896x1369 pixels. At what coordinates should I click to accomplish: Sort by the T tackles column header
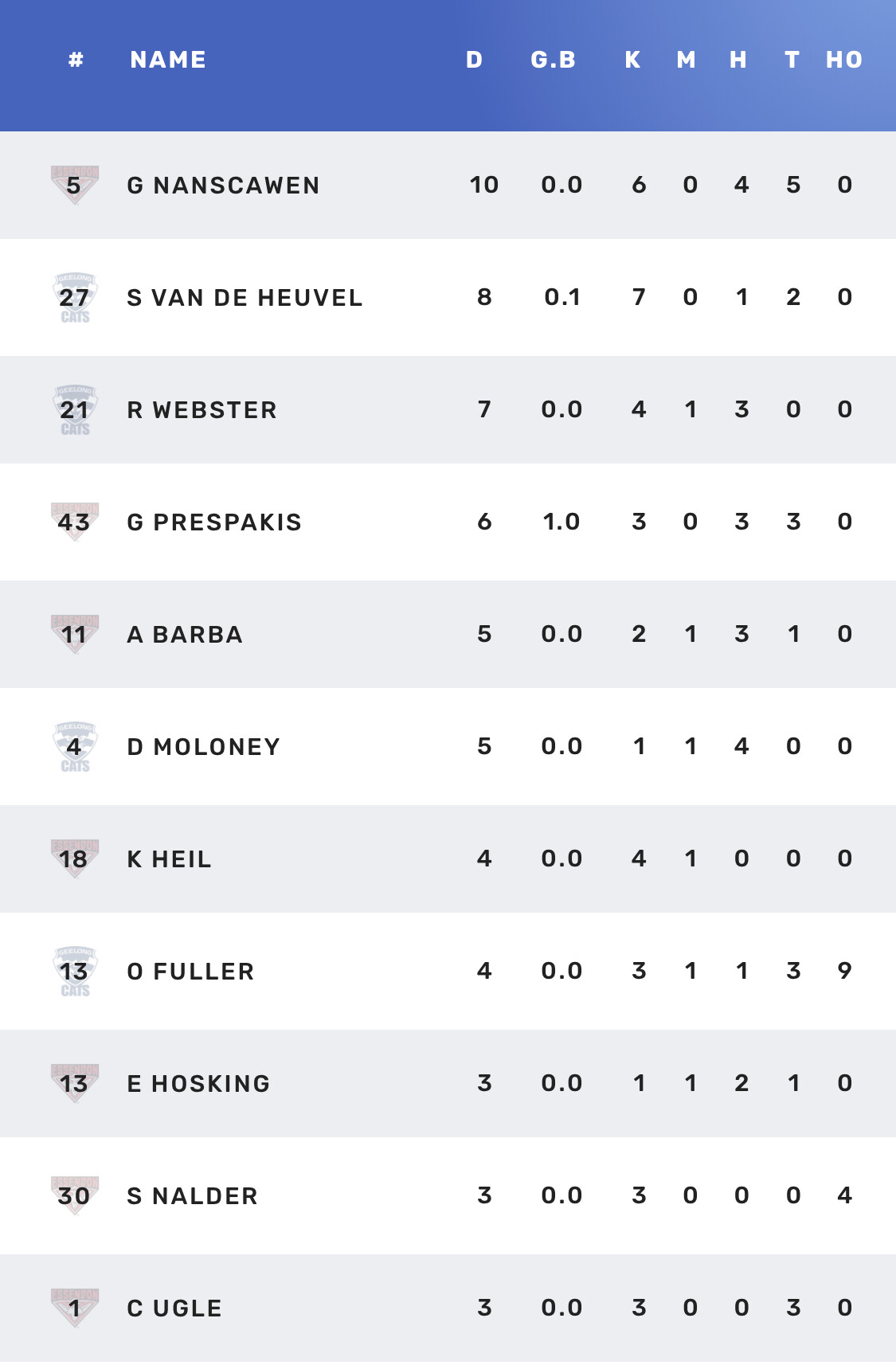coord(792,60)
